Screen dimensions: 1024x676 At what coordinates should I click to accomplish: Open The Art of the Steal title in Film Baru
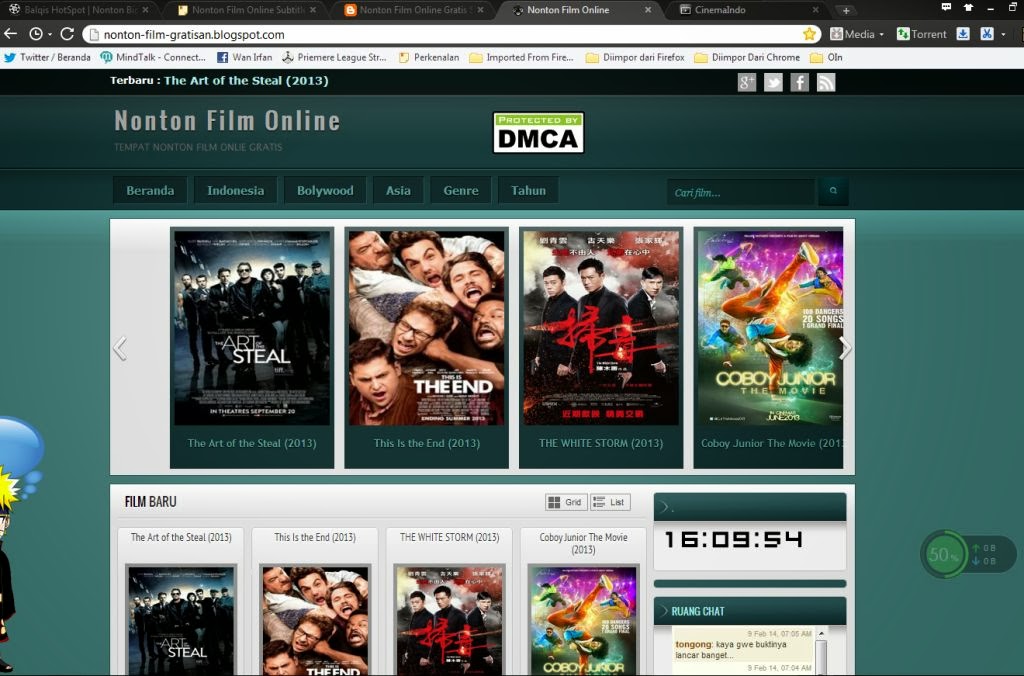coord(181,538)
